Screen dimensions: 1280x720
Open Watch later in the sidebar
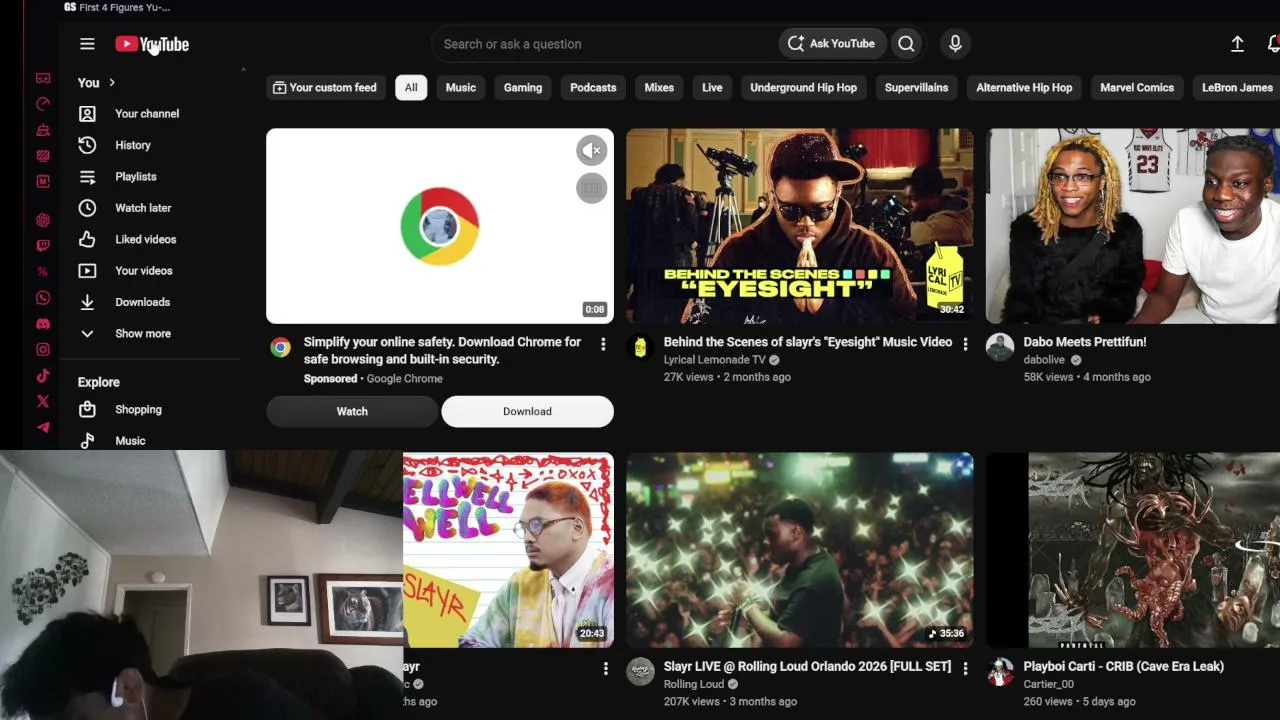143,208
